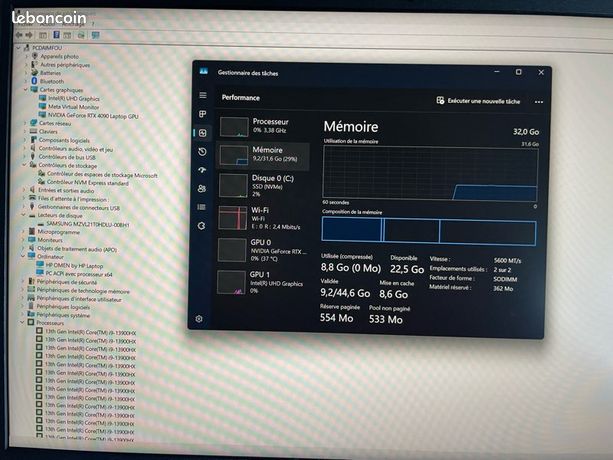The height and width of the screenshot is (460, 613).
Task: Select Wi-Fi performance entry
Action: coord(262,218)
